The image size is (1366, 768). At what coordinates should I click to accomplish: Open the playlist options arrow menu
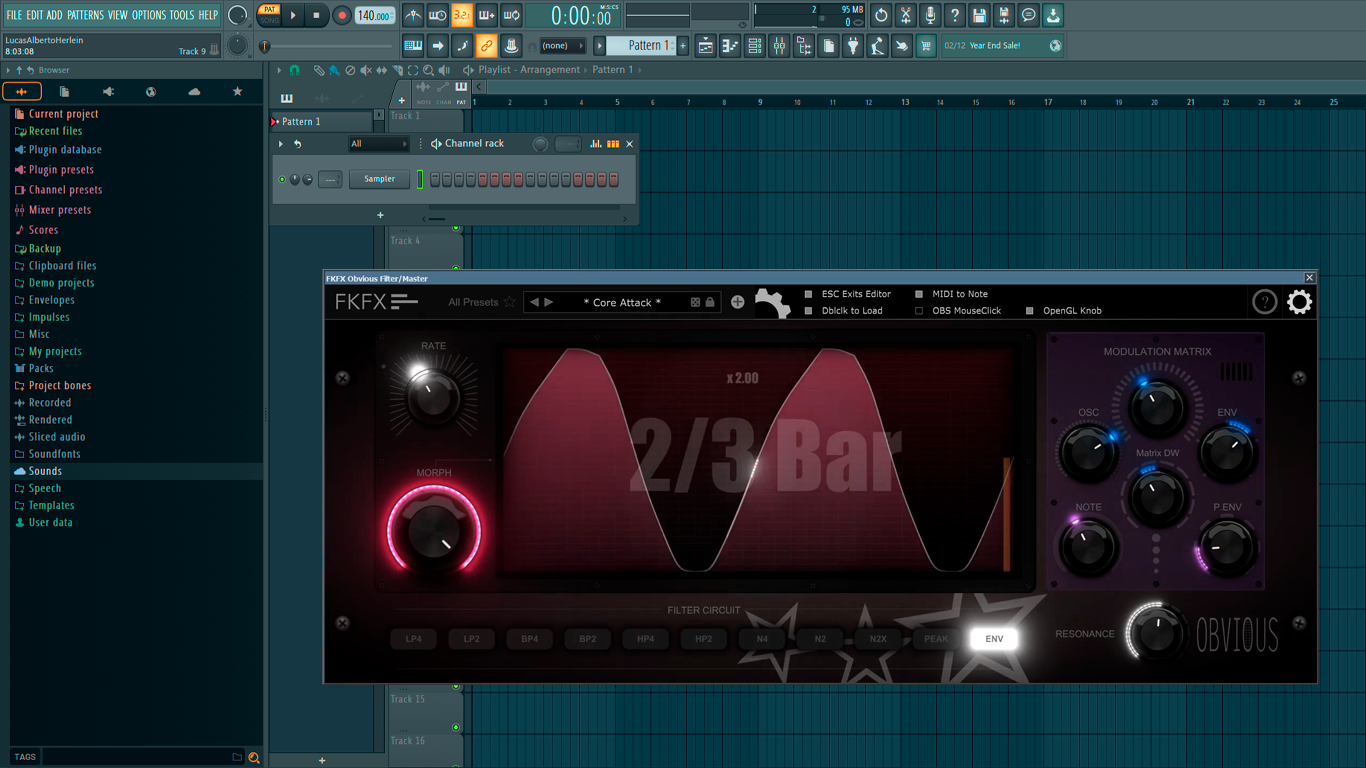point(280,70)
